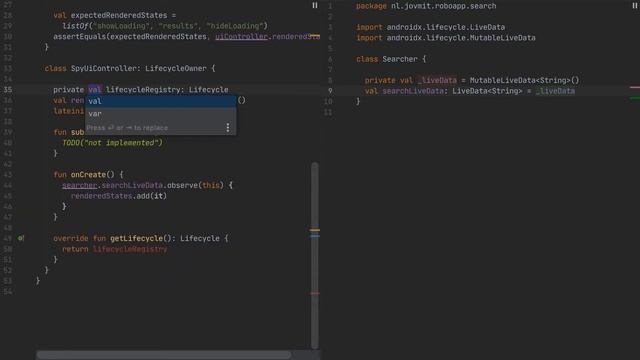640x360 pixels.
Task: Click the 'onCreate' function name
Action: coord(88,175)
